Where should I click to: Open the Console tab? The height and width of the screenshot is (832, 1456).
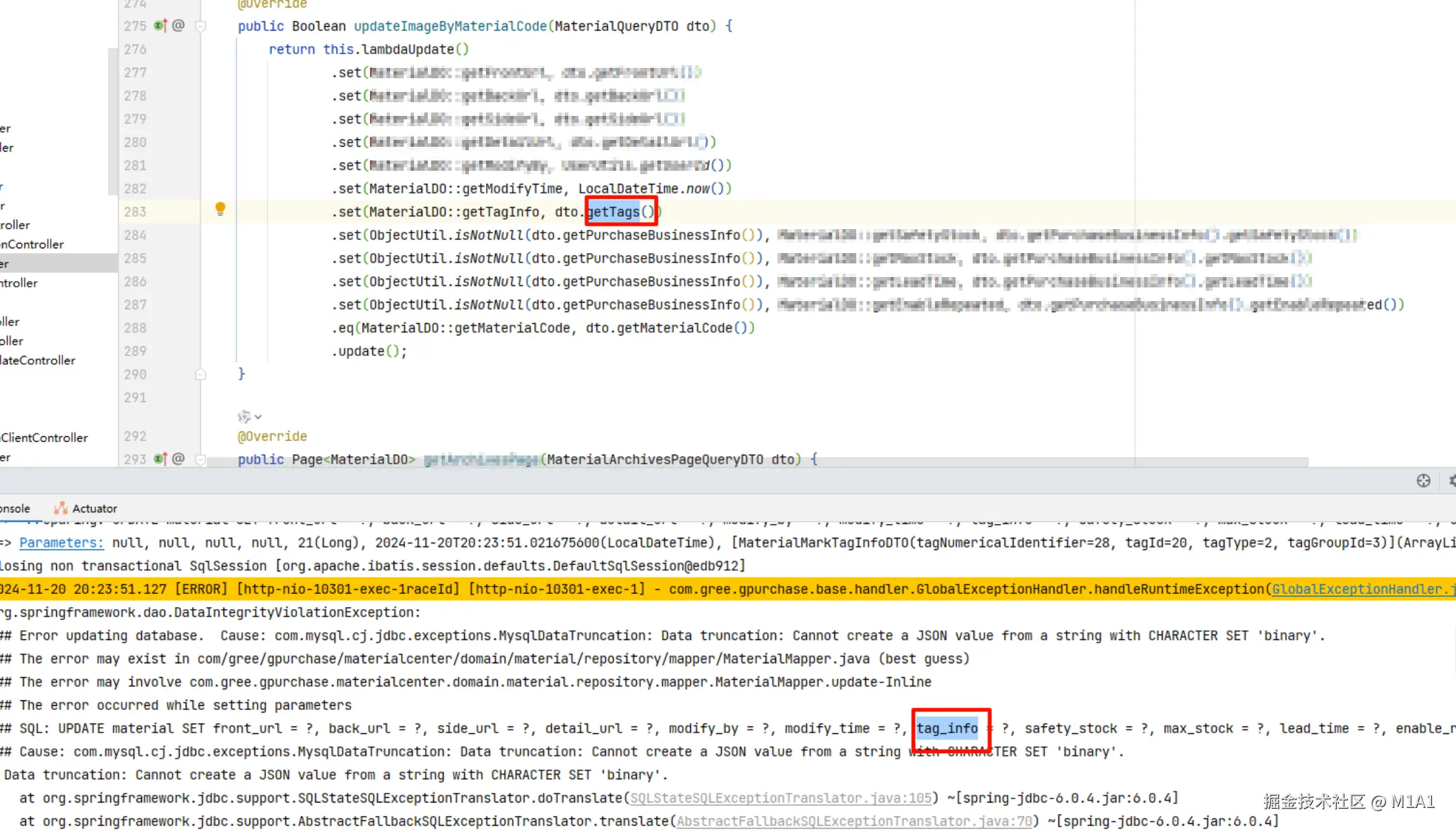click(x=14, y=508)
